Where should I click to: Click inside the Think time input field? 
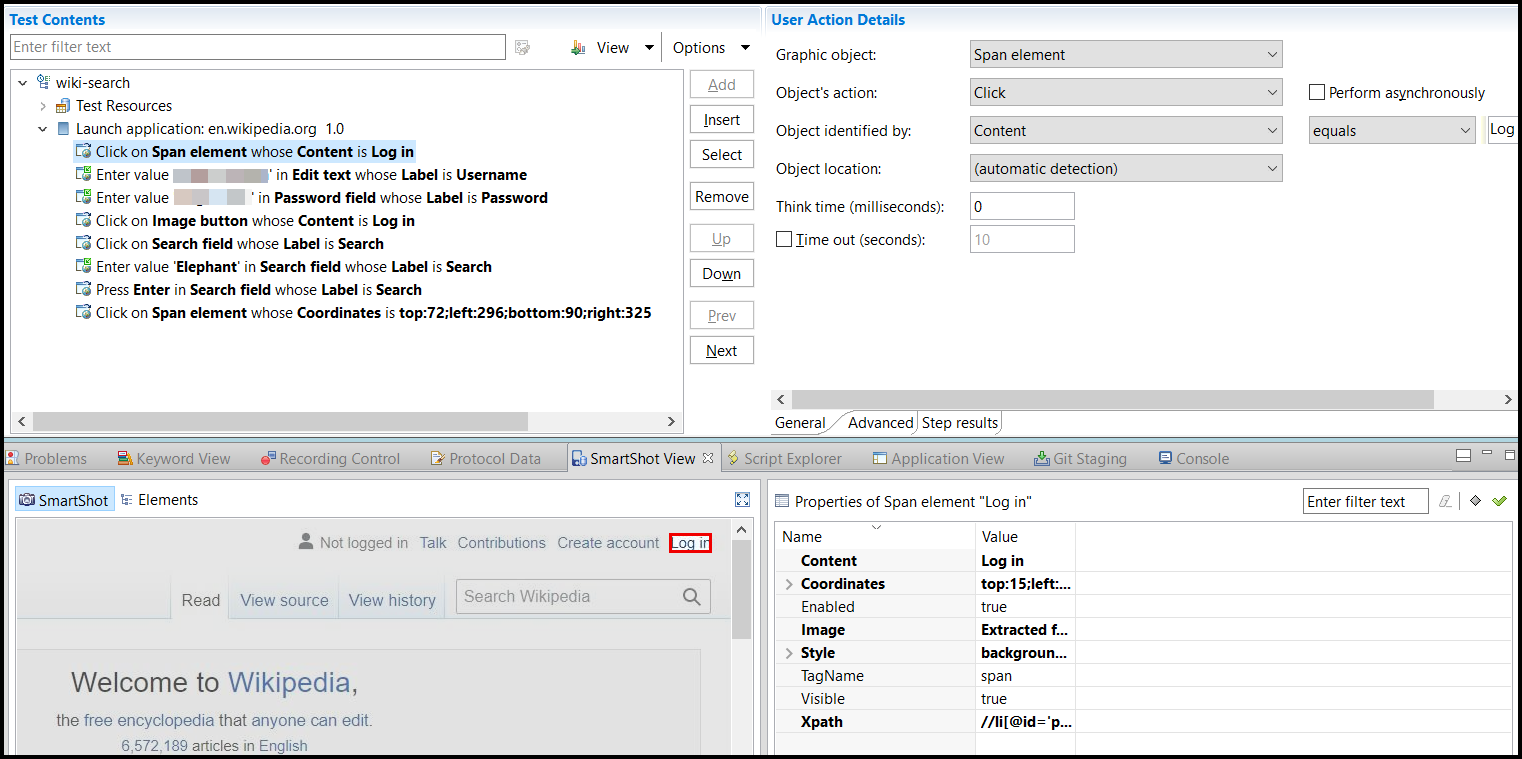pos(1021,205)
